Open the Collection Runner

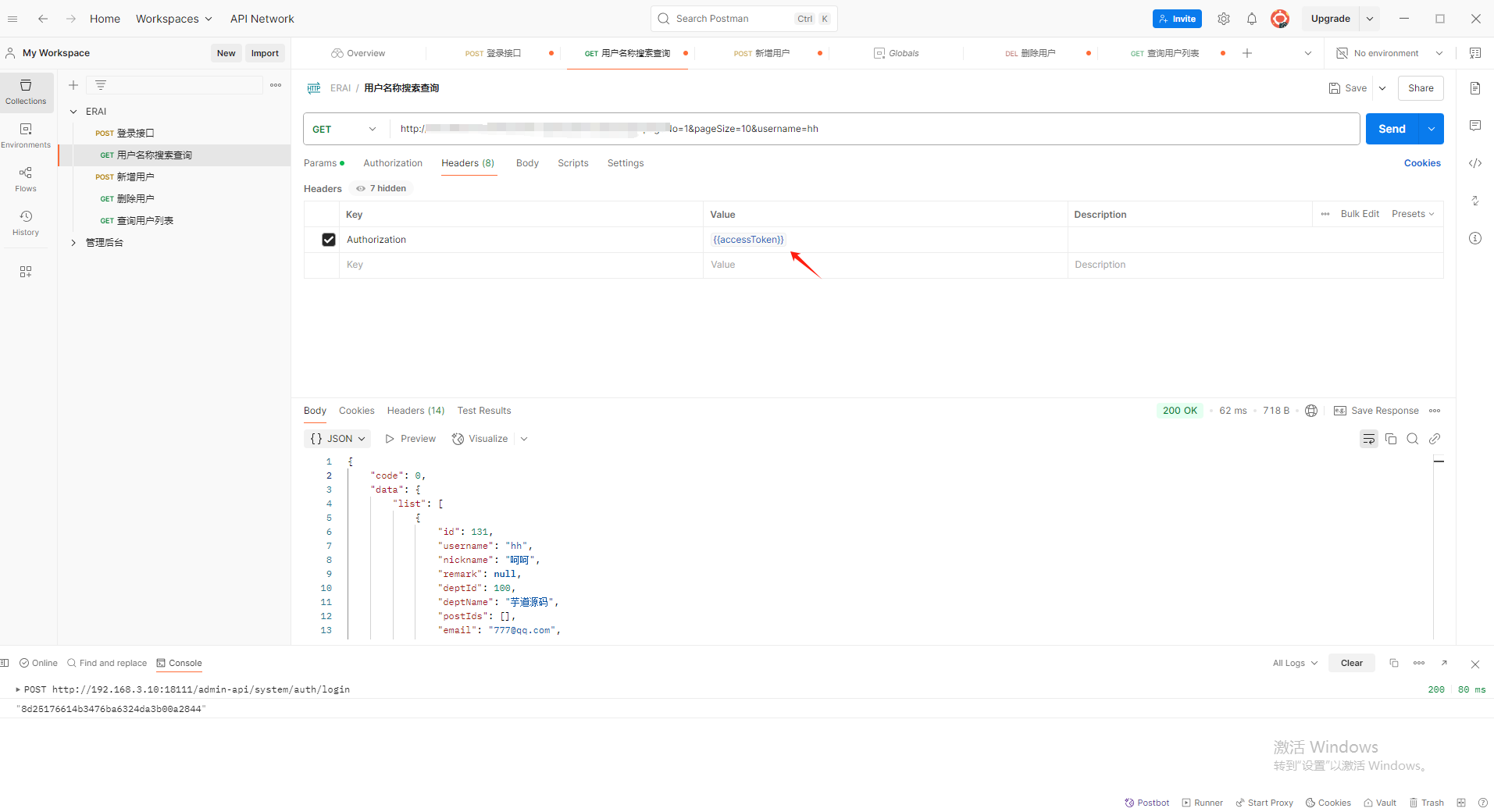pos(1202,803)
